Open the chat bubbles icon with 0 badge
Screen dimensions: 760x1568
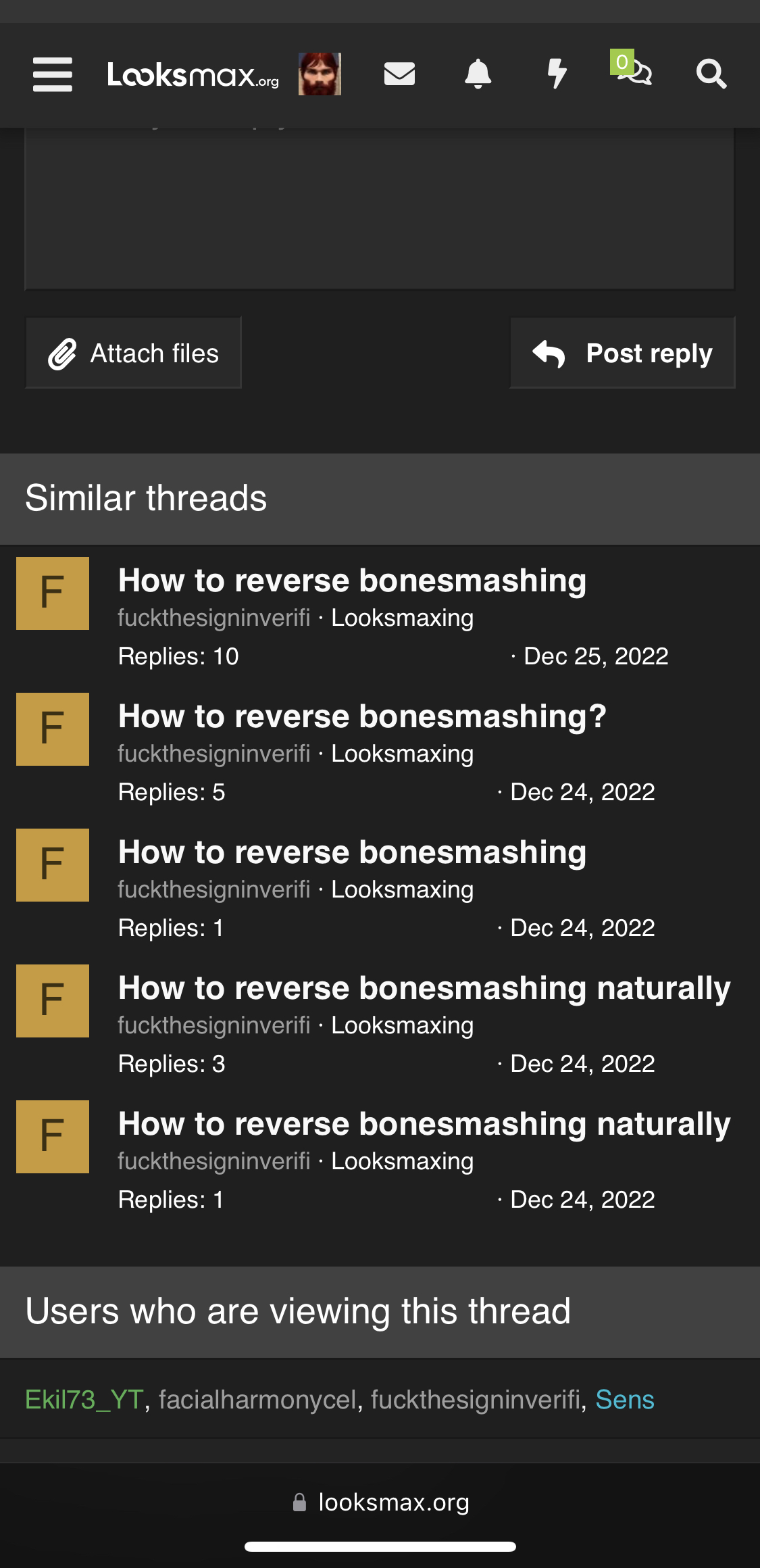(632, 69)
